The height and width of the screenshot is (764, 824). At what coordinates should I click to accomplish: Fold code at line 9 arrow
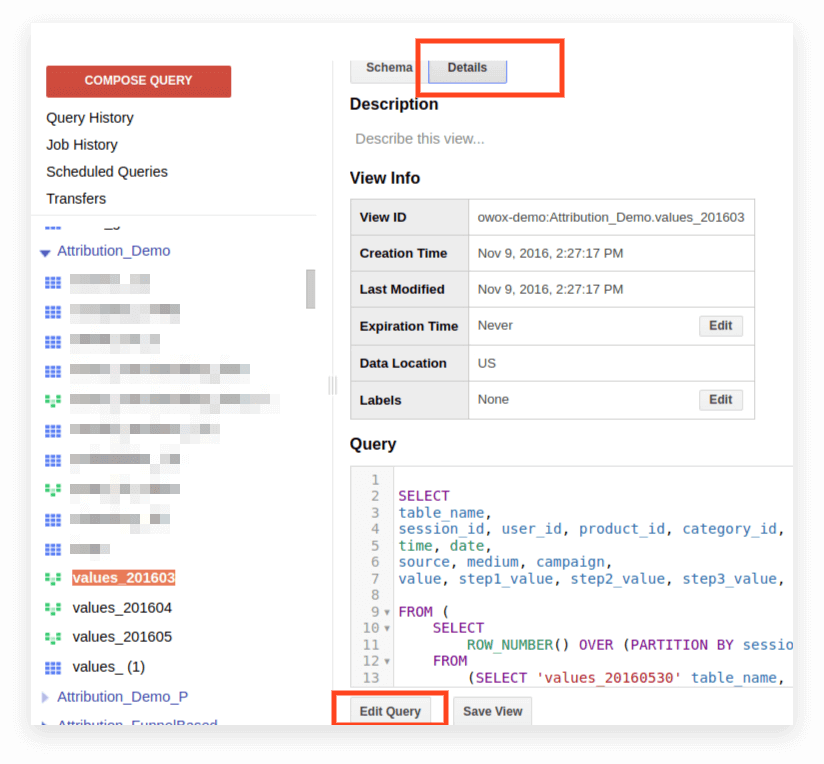coord(387,612)
